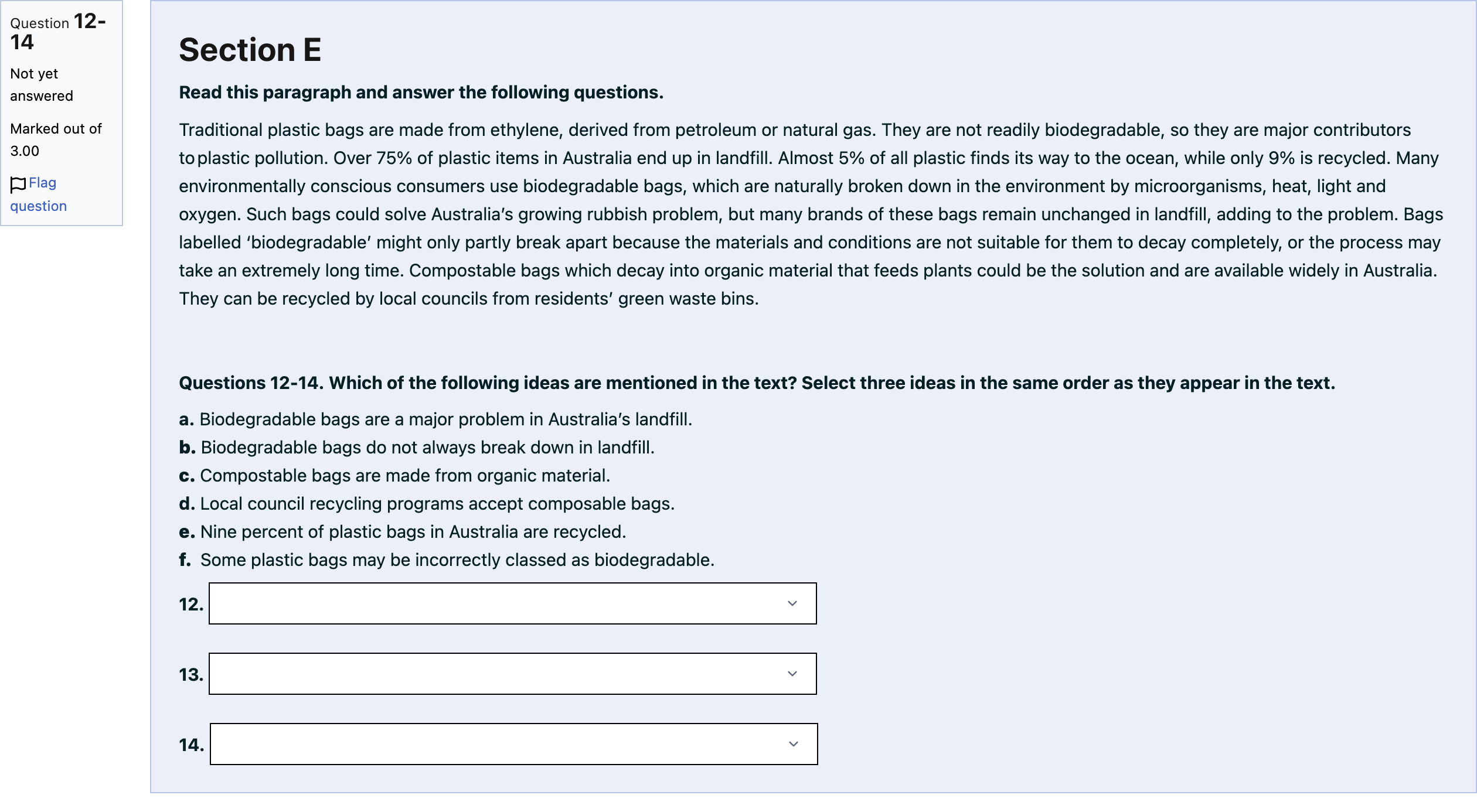Viewport: 1477px width, 812px height.
Task: Open the answer dropdown for question 12
Action: click(x=512, y=603)
